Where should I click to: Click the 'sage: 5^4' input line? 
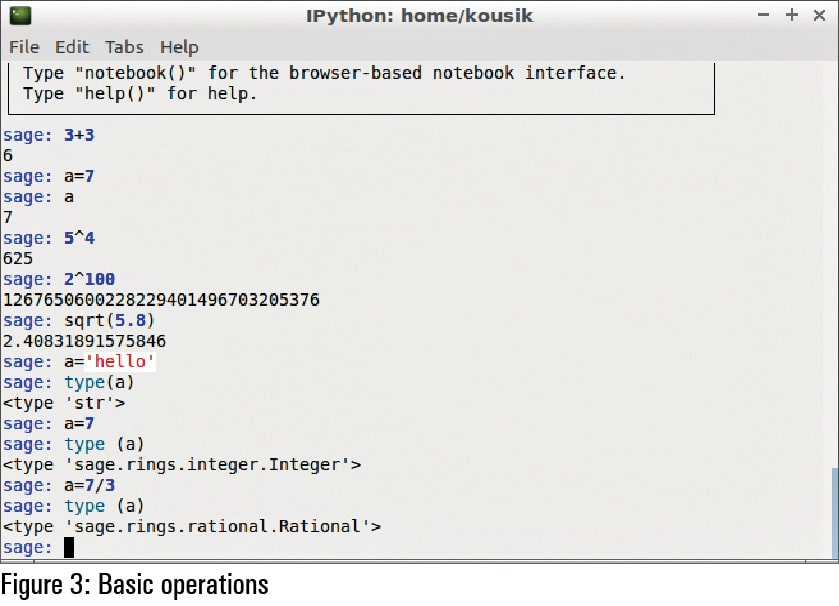pos(49,238)
